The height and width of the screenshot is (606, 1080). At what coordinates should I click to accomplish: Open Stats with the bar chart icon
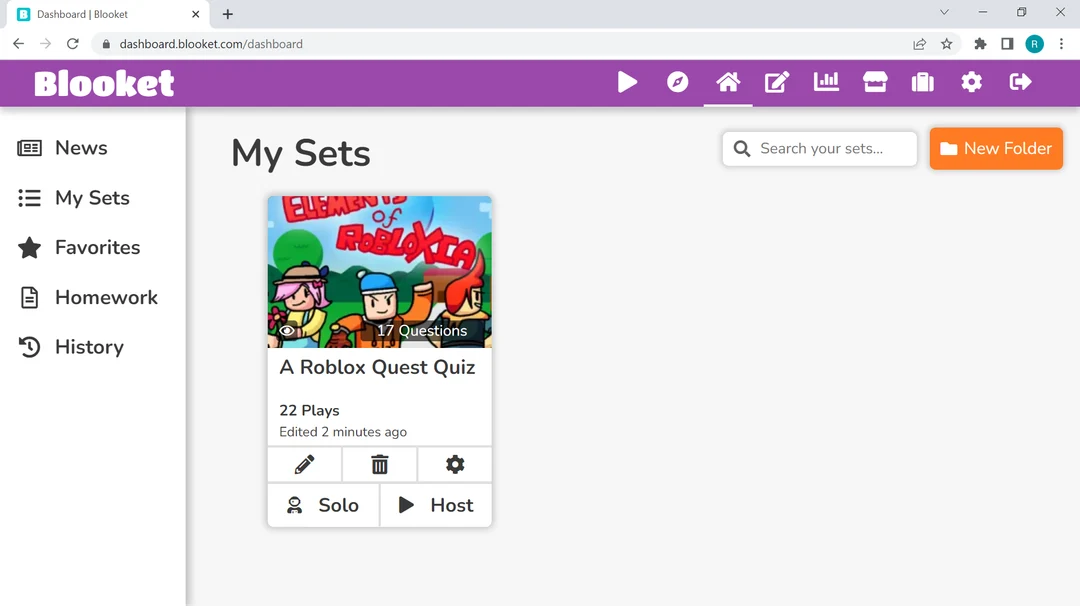pyautogui.click(x=826, y=83)
